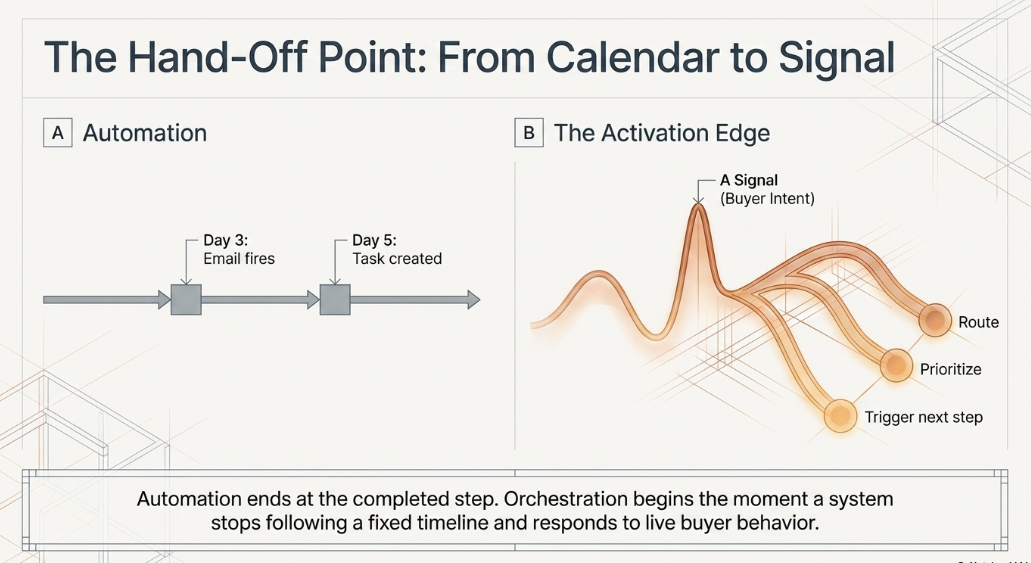The height and width of the screenshot is (563, 1031).
Task: Click the boxed letter B badge
Action: pyautogui.click(x=529, y=133)
